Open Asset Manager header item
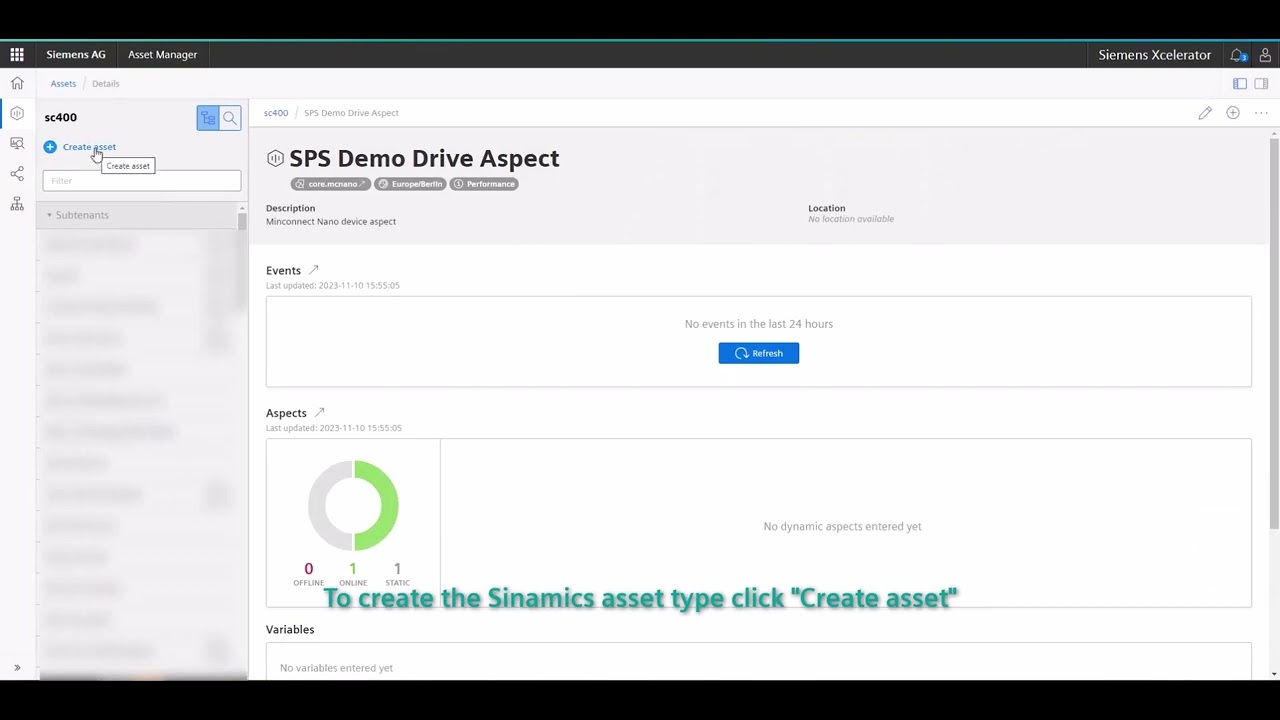 pos(162,55)
